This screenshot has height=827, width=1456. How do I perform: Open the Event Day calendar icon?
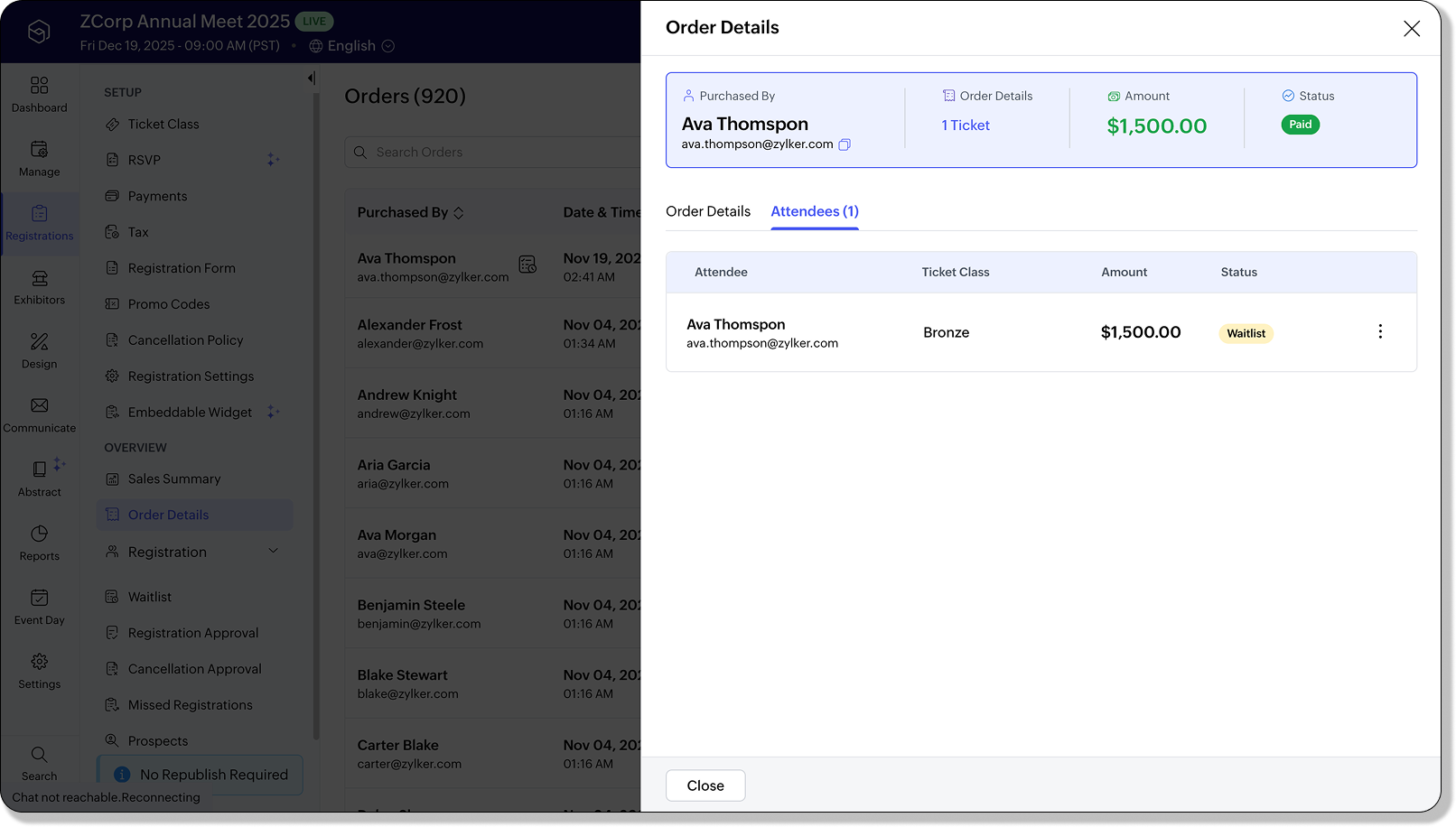click(x=39, y=599)
